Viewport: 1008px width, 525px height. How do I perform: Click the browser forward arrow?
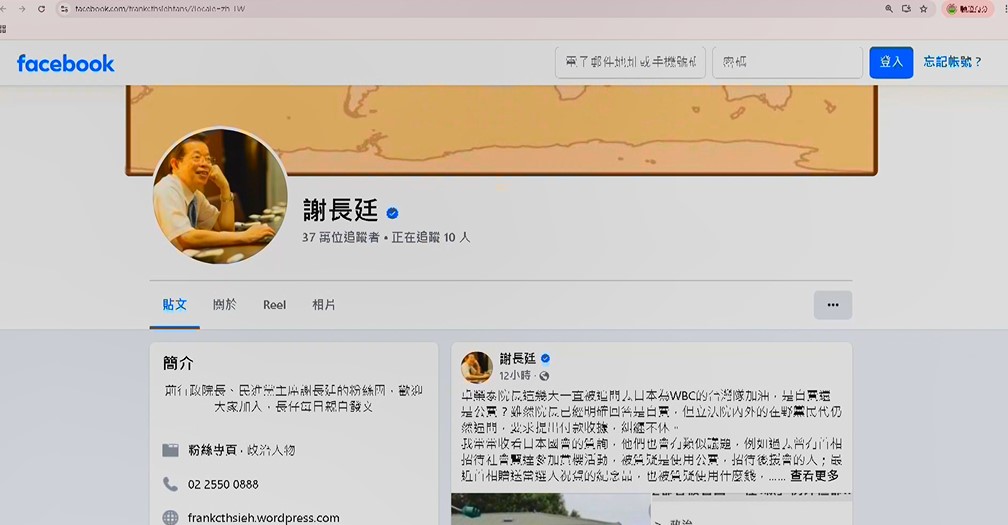pyautogui.click(x=22, y=9)
